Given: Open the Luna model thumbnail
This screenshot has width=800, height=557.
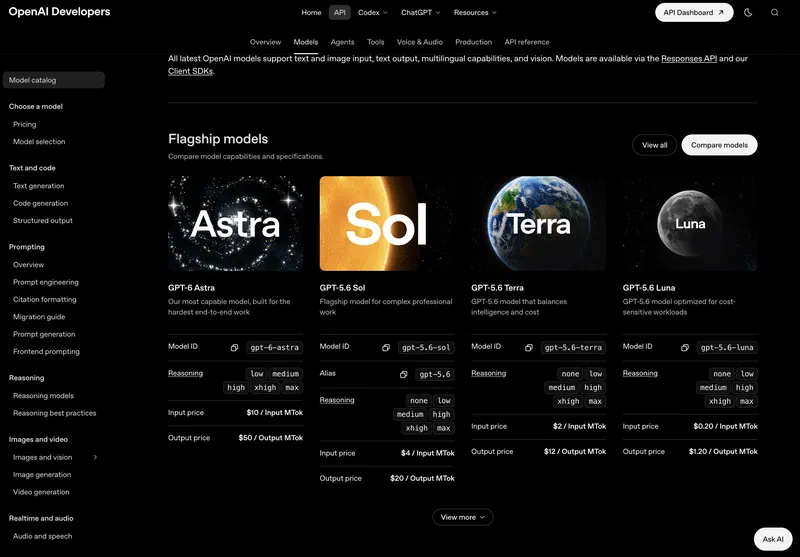Looking at the screenshot, I should point(690,223).
